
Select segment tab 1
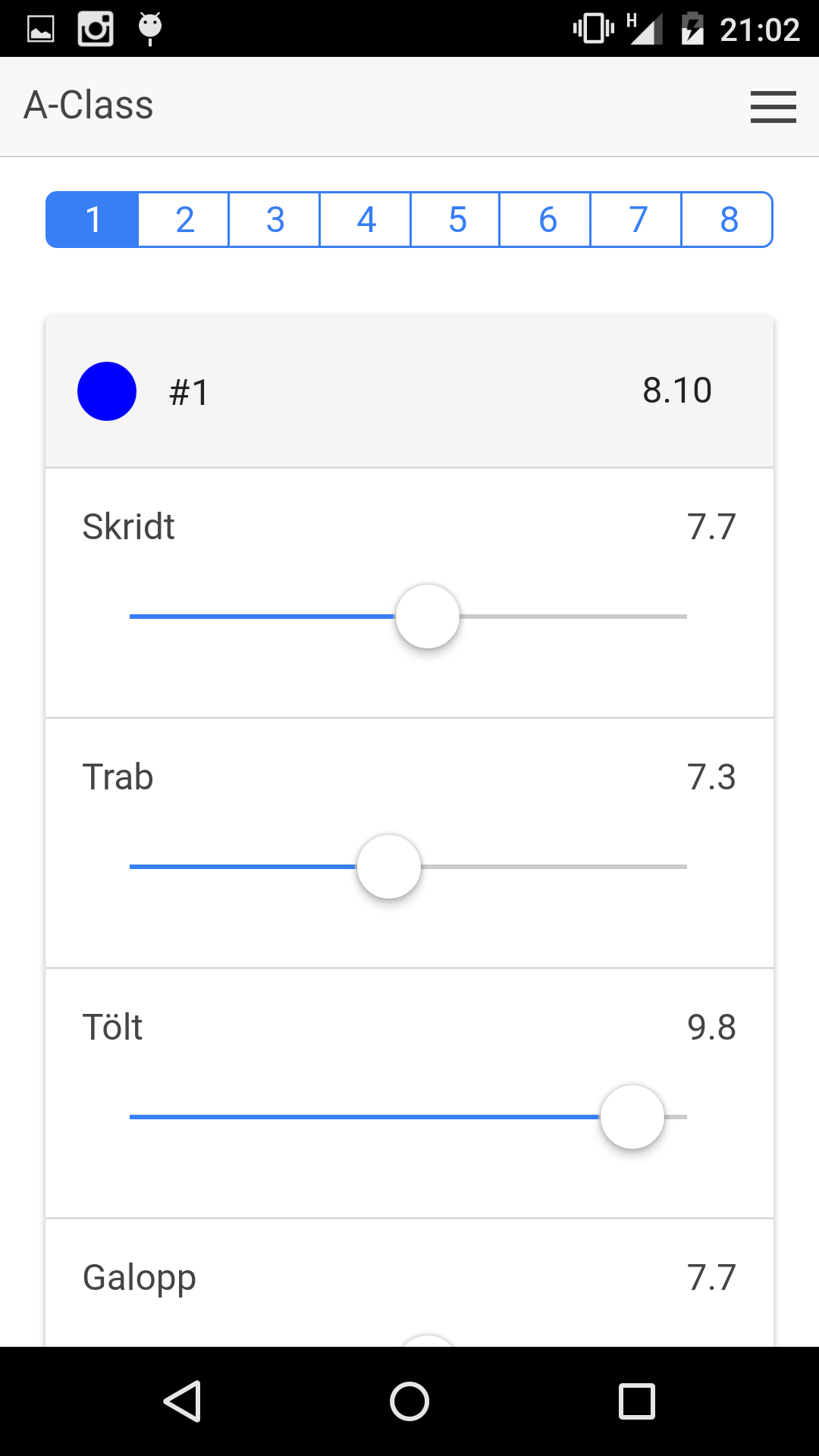pyautogui.click(x=93, y=220)
